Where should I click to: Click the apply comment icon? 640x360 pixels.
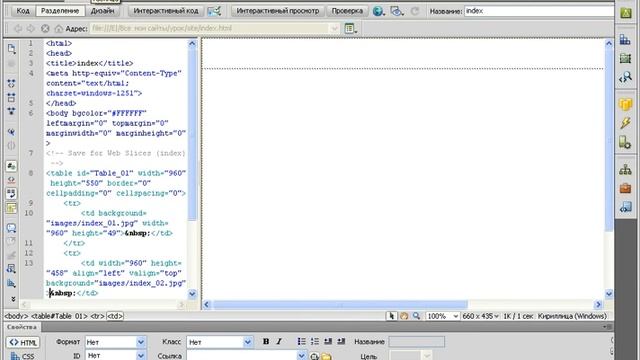tap(11, 228)
